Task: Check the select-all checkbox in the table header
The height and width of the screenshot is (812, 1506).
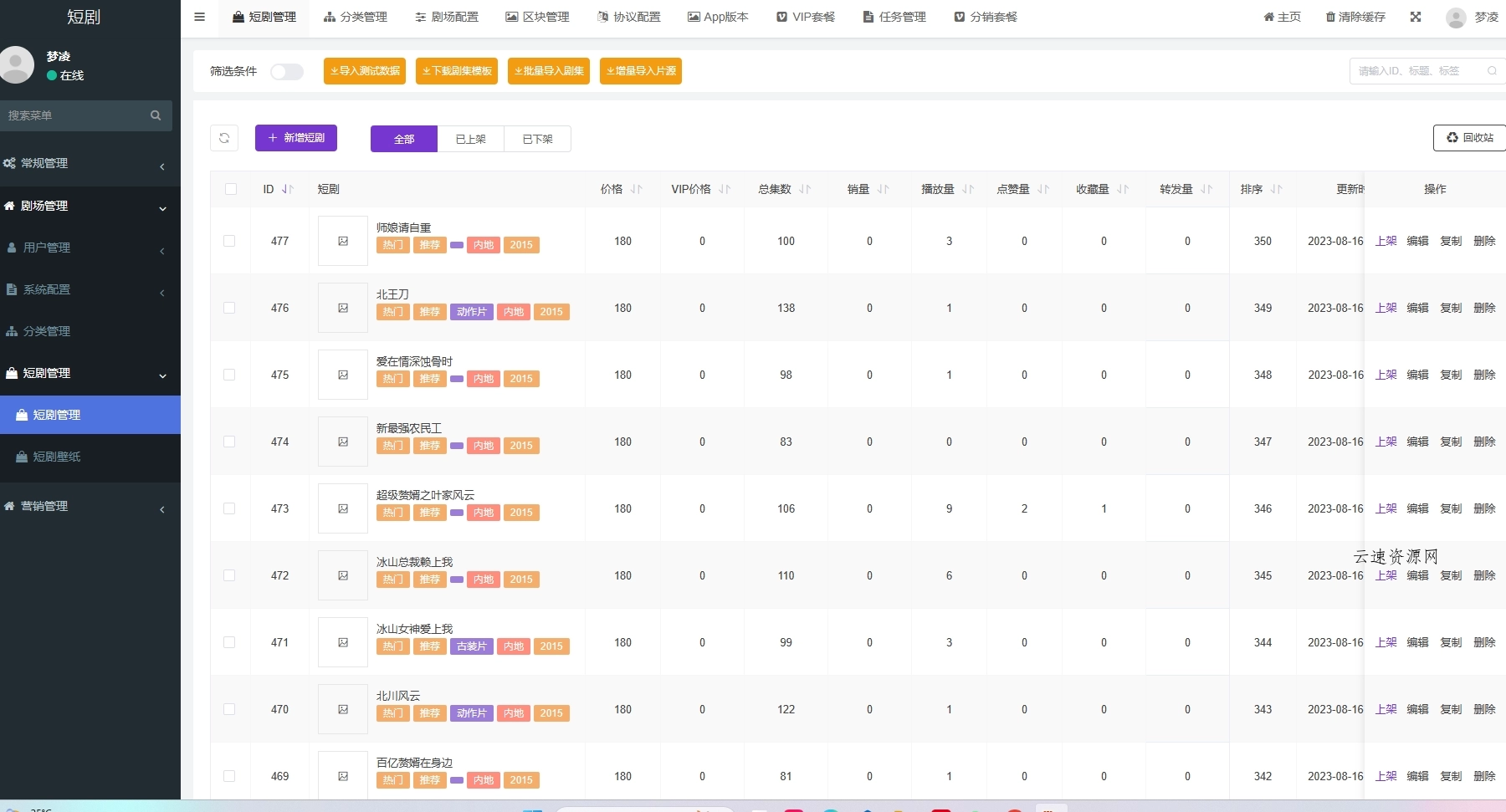Action: tap(231, 189)
